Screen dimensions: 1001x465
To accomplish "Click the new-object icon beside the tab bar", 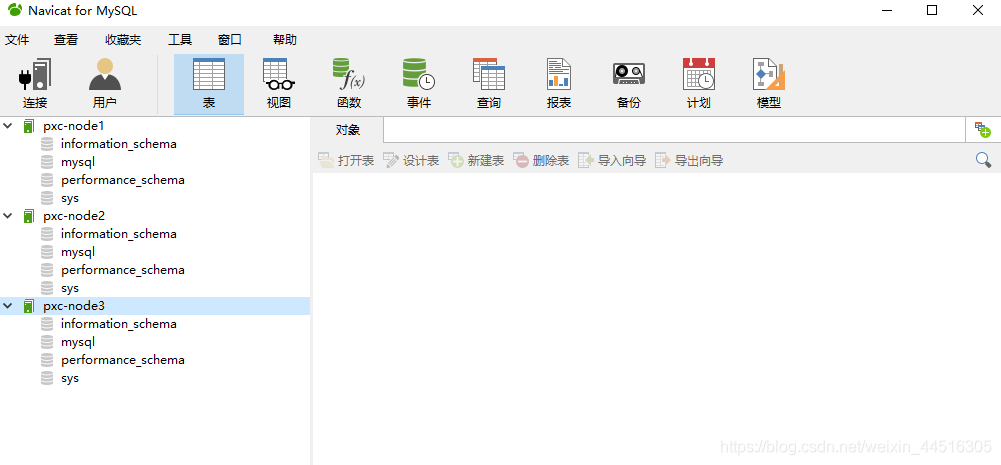I will (982, 130).
